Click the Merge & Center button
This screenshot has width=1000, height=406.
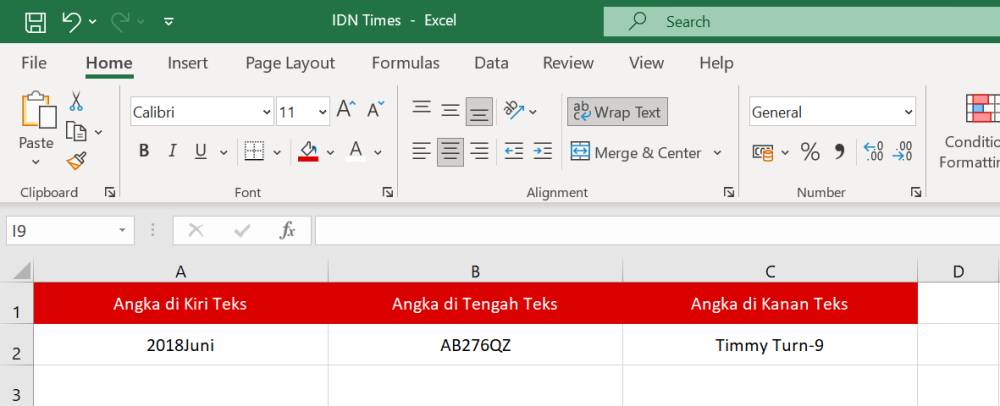tap(636, 152)
